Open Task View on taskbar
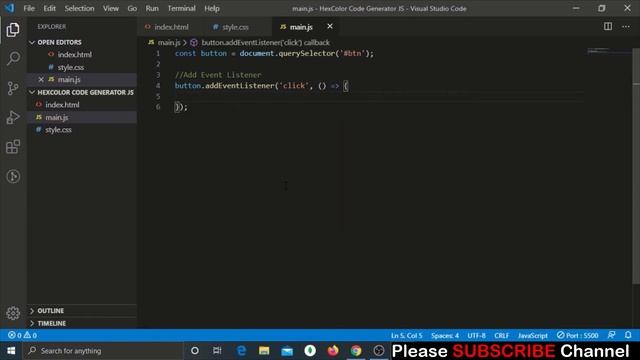Screen dimensions: 640x360 217,351
